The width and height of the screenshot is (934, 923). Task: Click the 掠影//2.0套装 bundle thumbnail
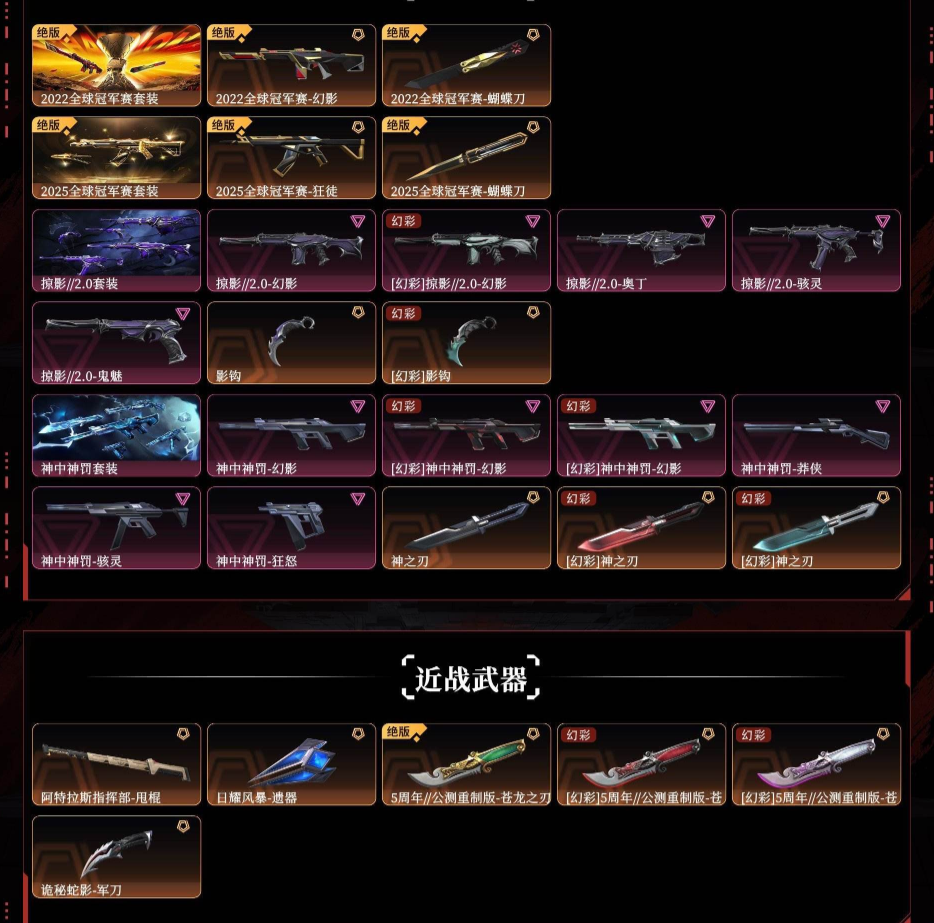[116, 250]
